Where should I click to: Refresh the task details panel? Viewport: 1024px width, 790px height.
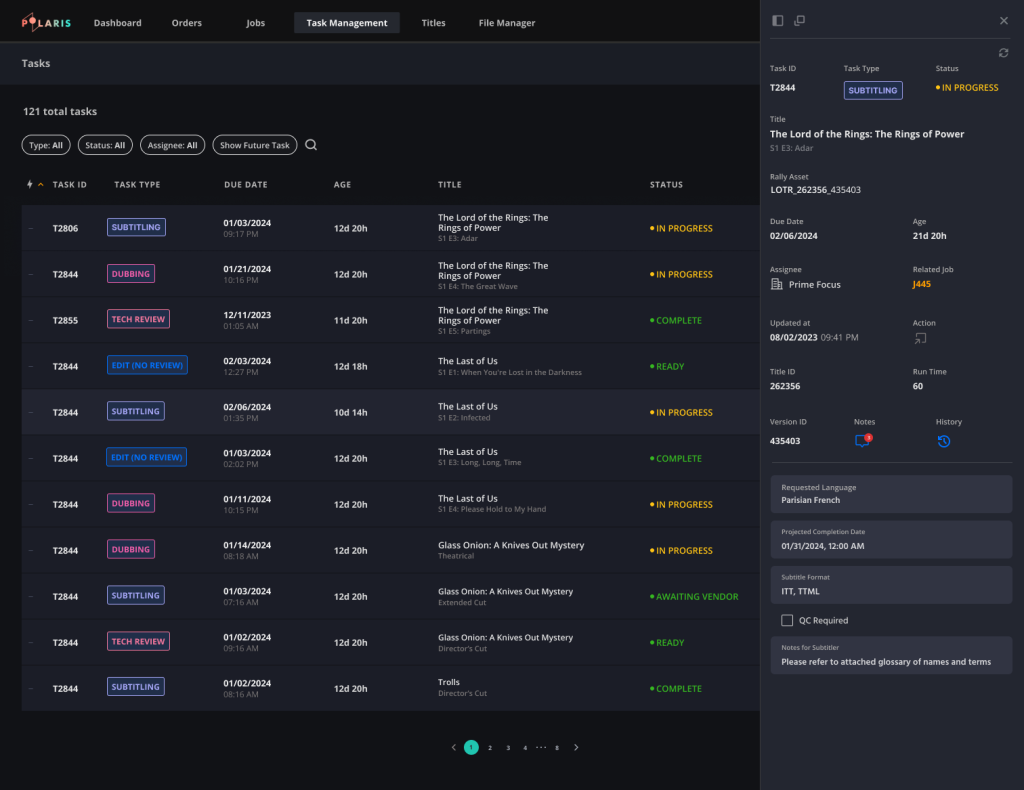coord(1003,53)
